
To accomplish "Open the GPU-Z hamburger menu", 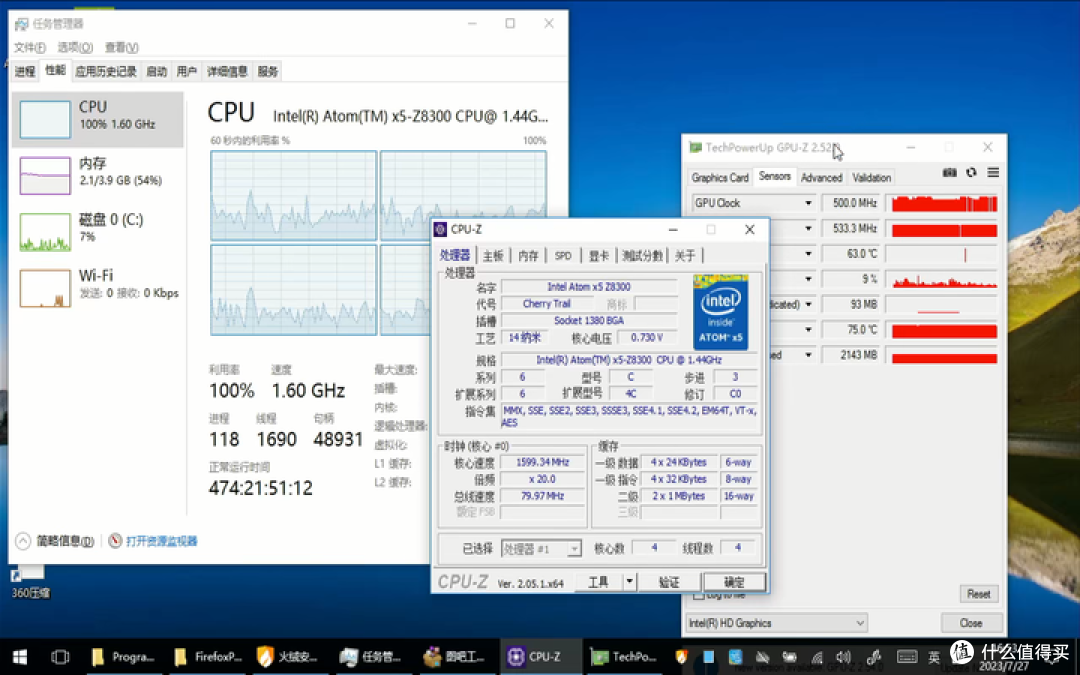I will pyautogui.click(x=993, y=172).
